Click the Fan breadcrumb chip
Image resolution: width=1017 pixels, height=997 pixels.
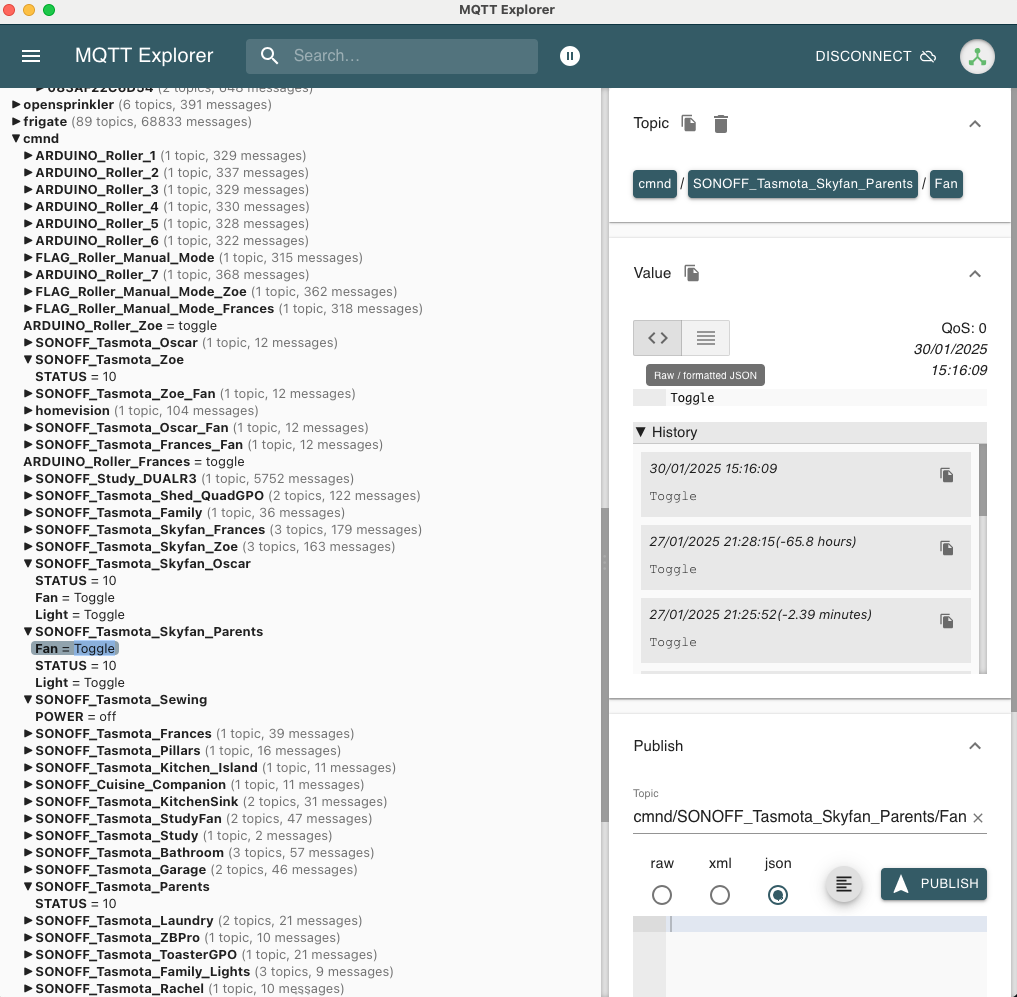(946, 184)
